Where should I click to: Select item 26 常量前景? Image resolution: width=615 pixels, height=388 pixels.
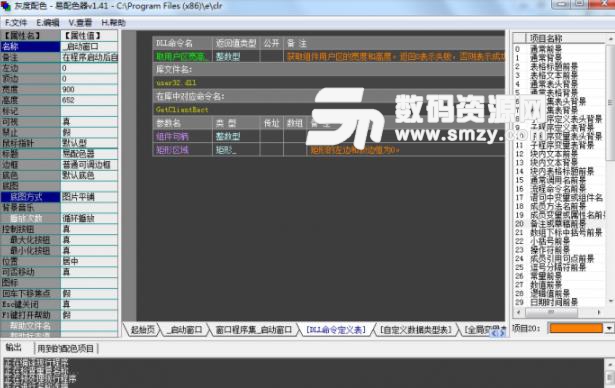(559, 276)
